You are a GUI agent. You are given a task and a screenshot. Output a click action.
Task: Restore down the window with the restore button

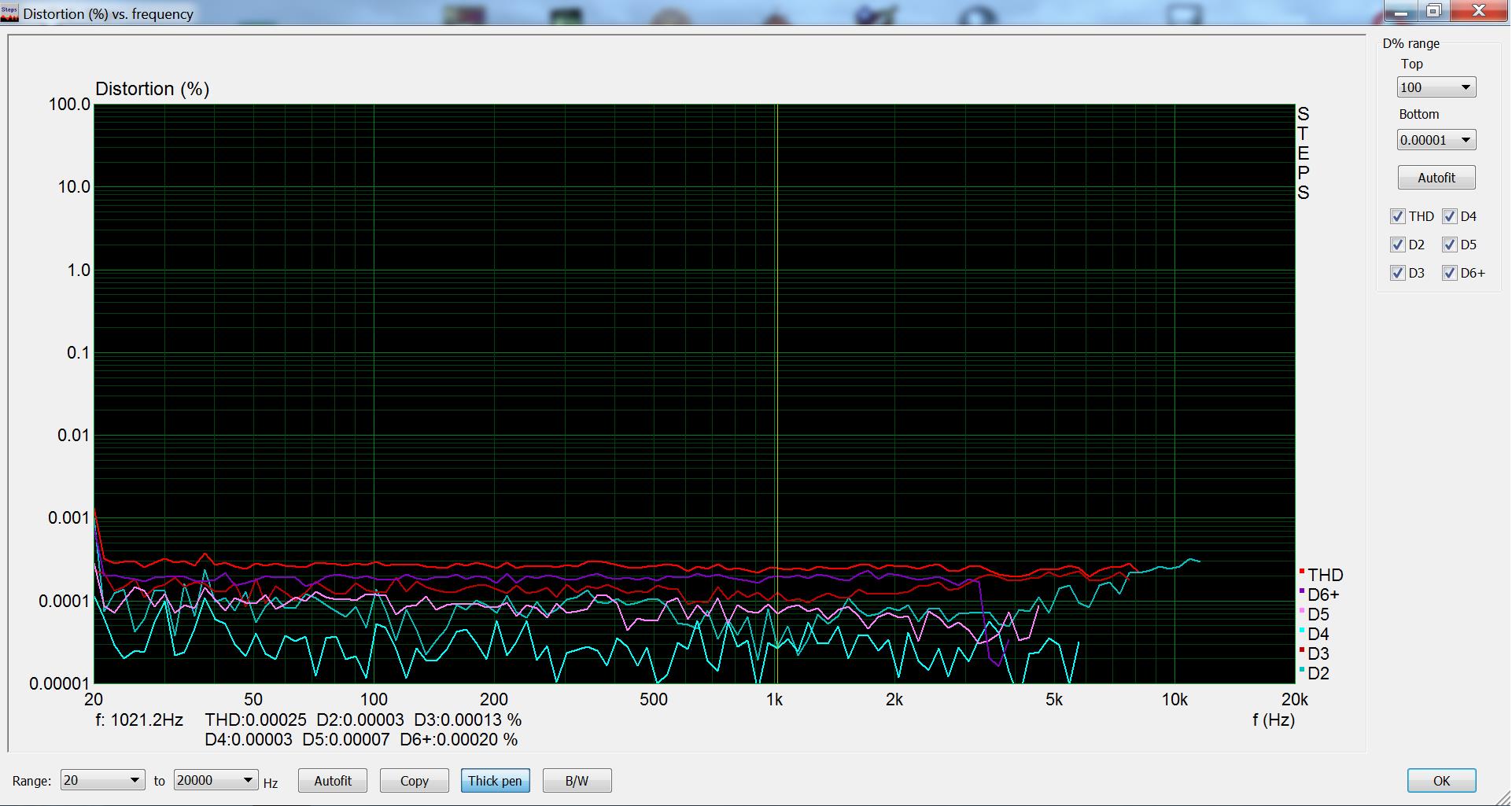click(x=1433, y=10)
